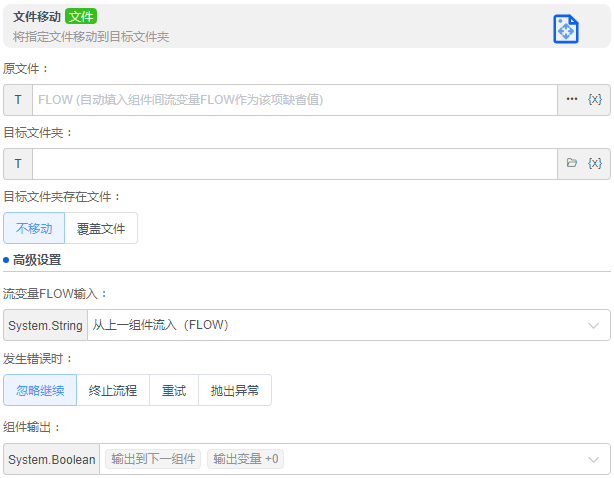Expand the component output dropdown
The height and width of the screenshot is (478, 614).
(x=593, y=459)
